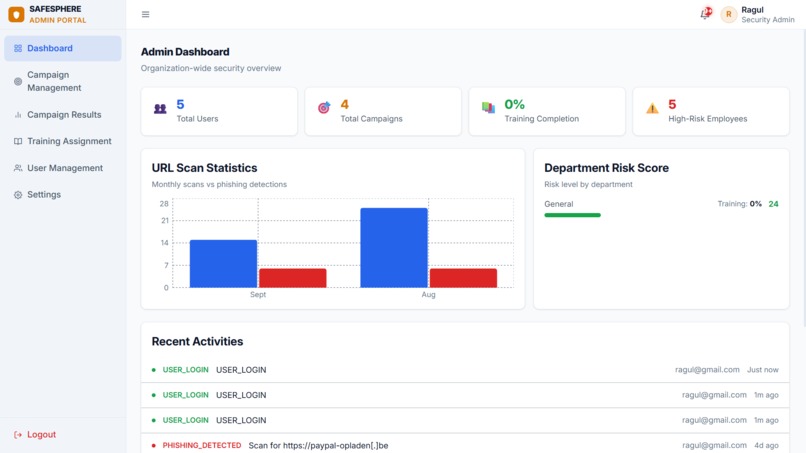This screenshot has width=806, height=453.
Task: Click the Total Users people icon
Action: point(160,109)
